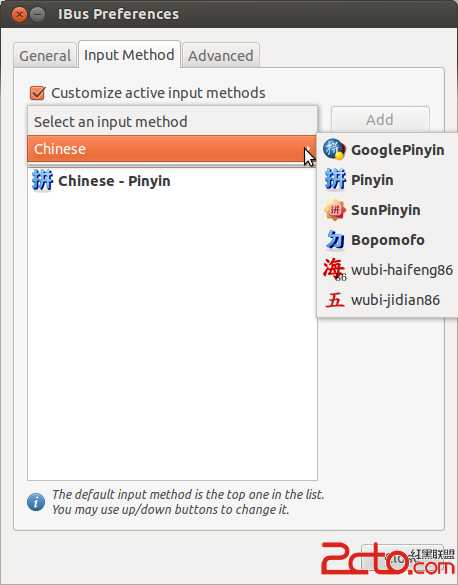The width and height of the screenshot is (458, 585).
Task: Click the GooglePinyin globe icon
Action: click(x=334, y=149)
